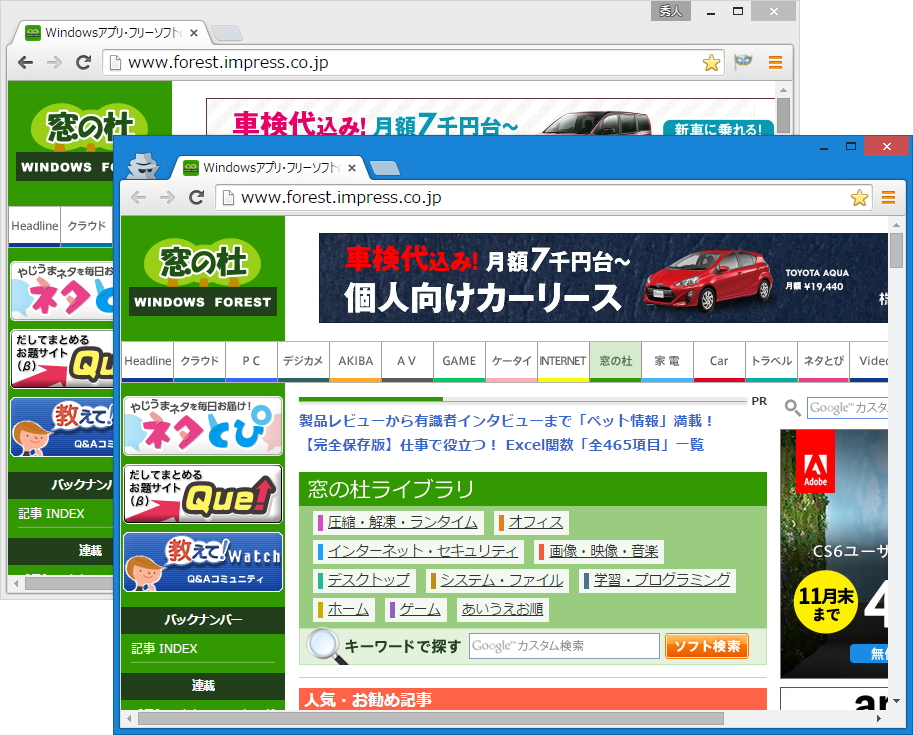Click the Google カスタム検索 input field
Viewport: 913px width, 735px height.
point(563,645)
